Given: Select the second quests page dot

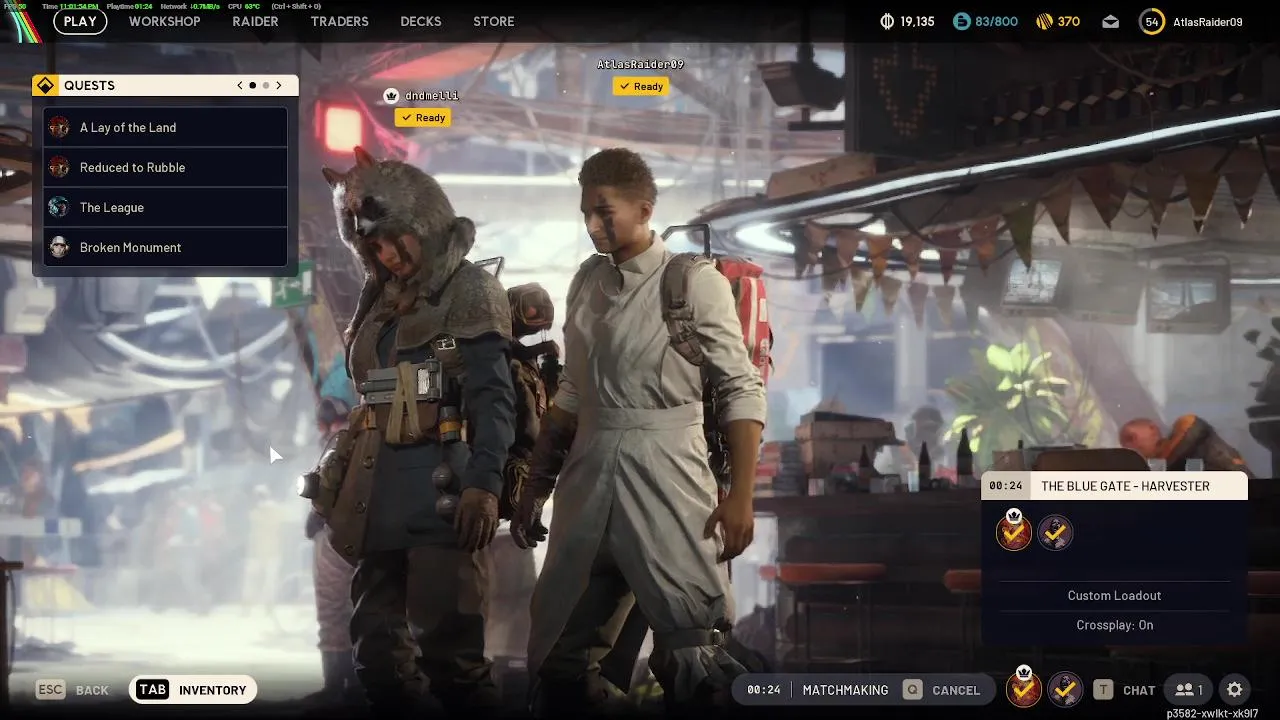Looking at the screenshot, I should tap(266, 85).
